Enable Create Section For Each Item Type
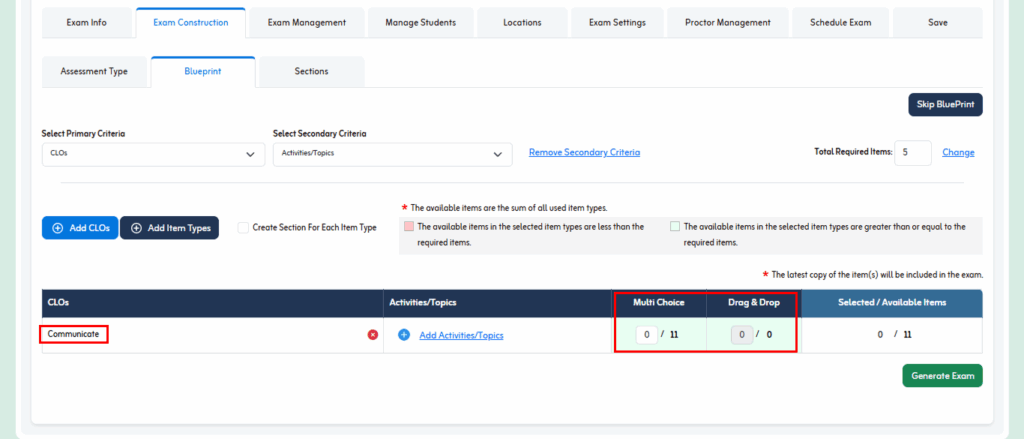The height and width of the screenshot is (439, 1024). [243, 228]
